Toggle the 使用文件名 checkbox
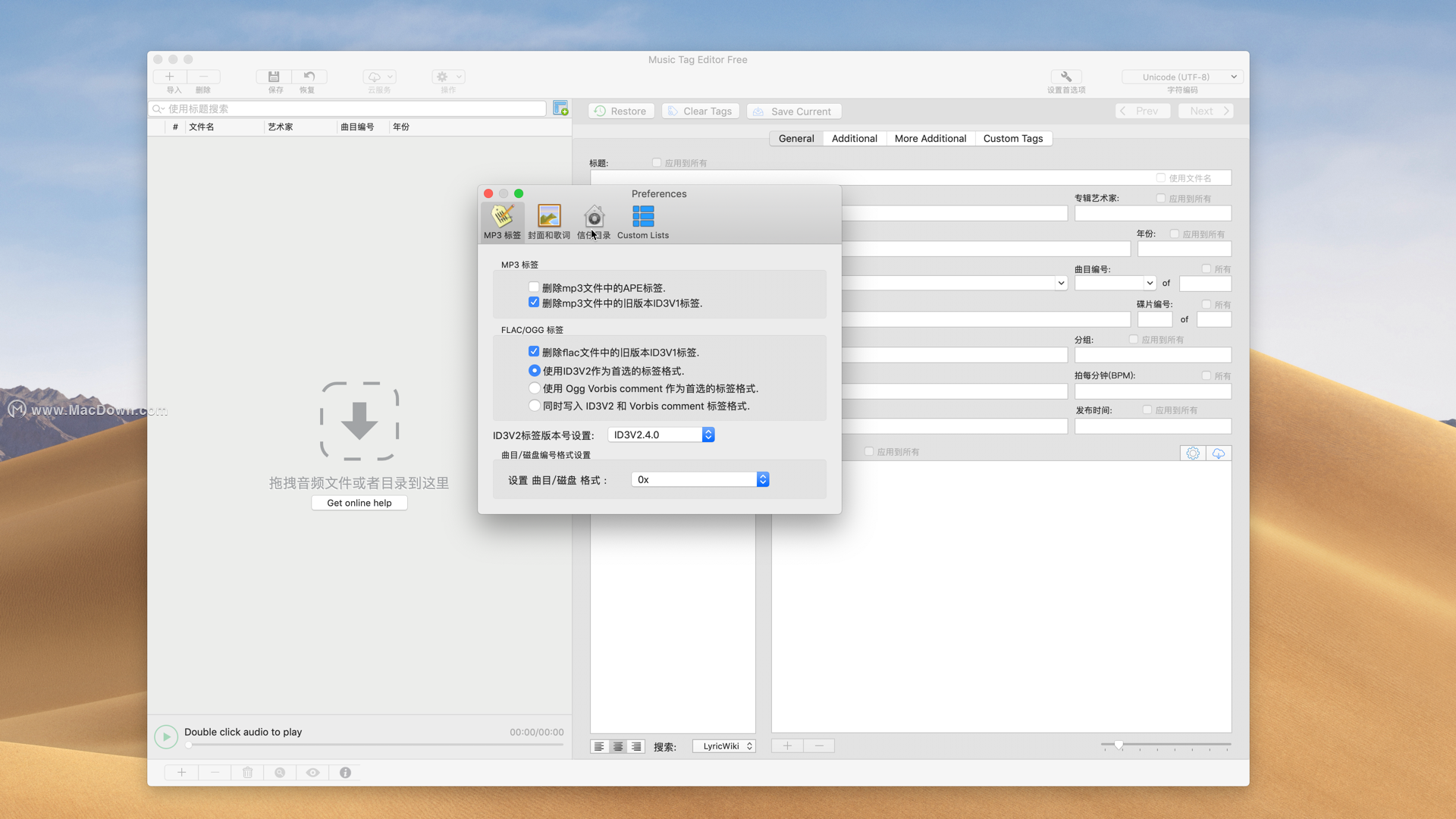This screenshot has width=1456, height=819. (1161, 177)
